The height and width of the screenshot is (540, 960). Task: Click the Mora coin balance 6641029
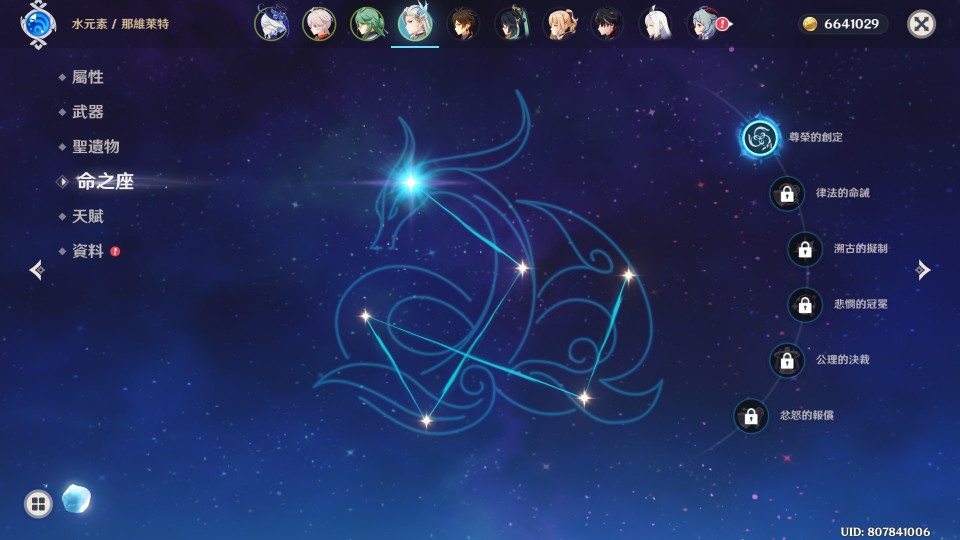(842, 24)
